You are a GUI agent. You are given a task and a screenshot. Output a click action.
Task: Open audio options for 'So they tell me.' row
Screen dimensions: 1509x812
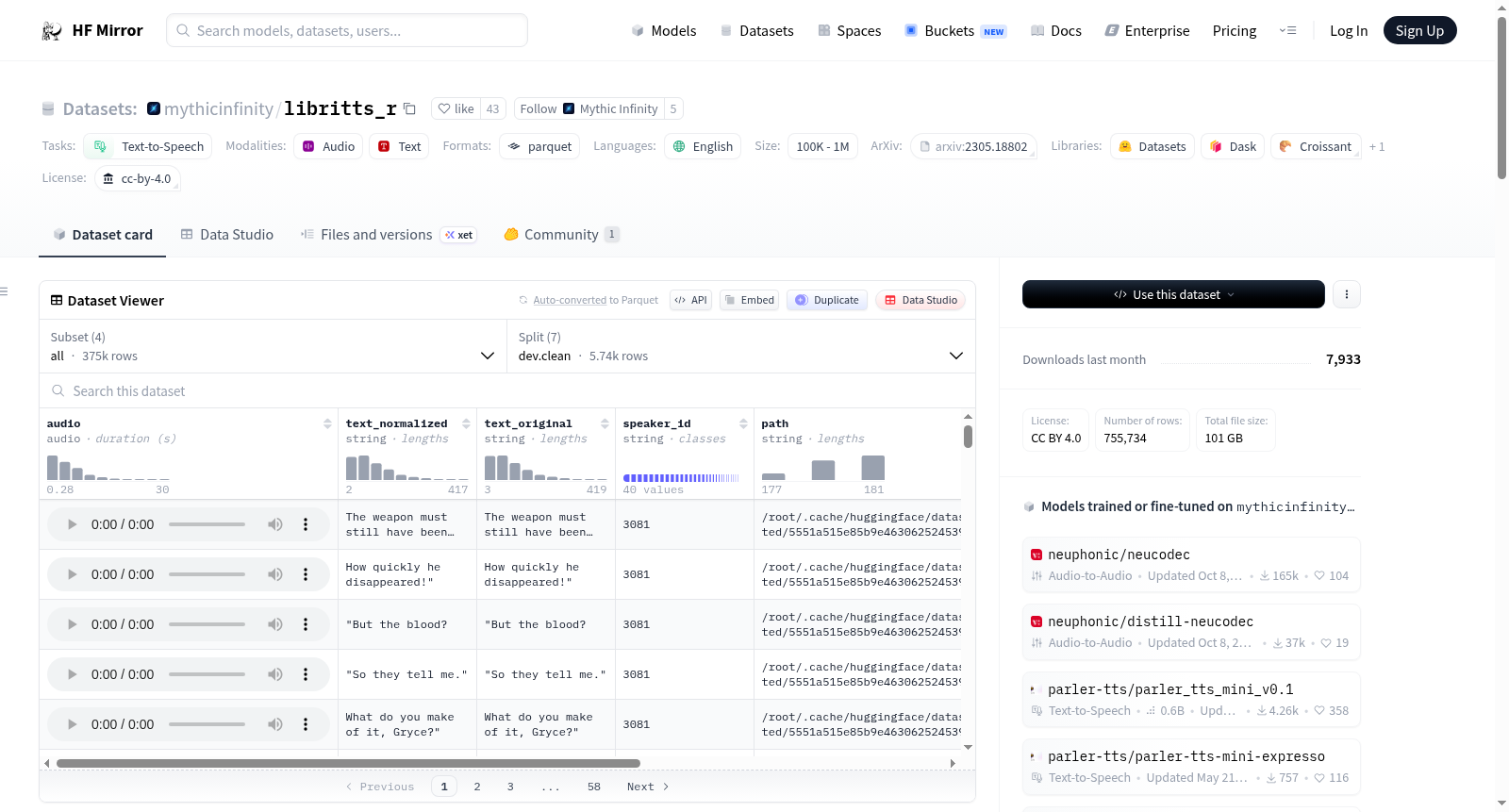point(306,674)
